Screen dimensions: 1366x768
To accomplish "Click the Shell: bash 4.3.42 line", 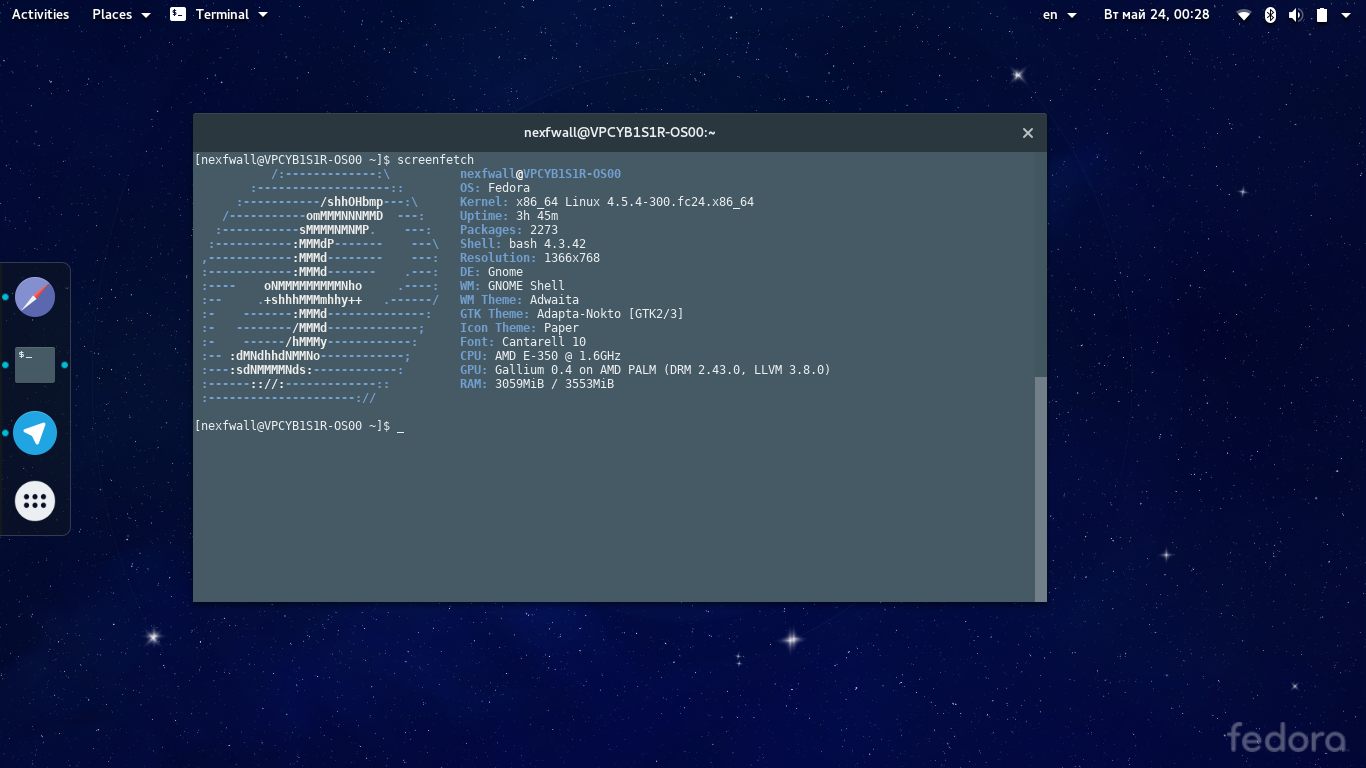I will (523, 244).
